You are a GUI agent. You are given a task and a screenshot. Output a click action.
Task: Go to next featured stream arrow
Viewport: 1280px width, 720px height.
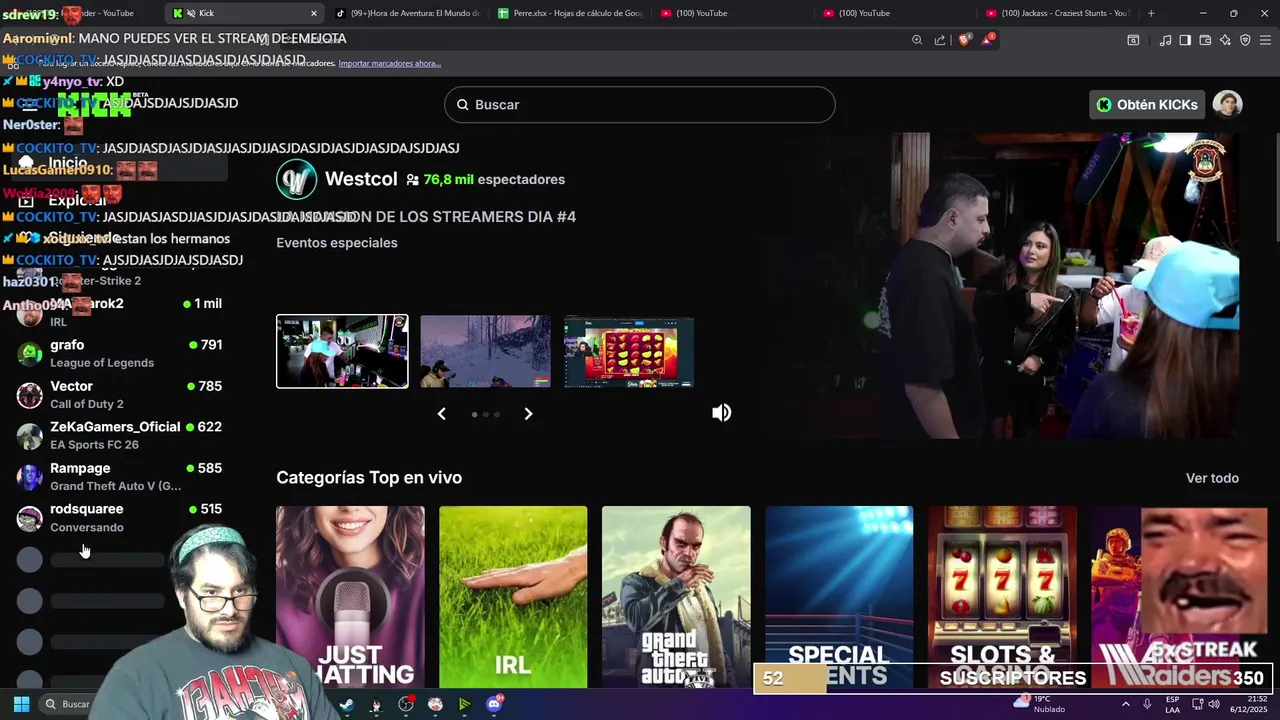click(528, 414)
